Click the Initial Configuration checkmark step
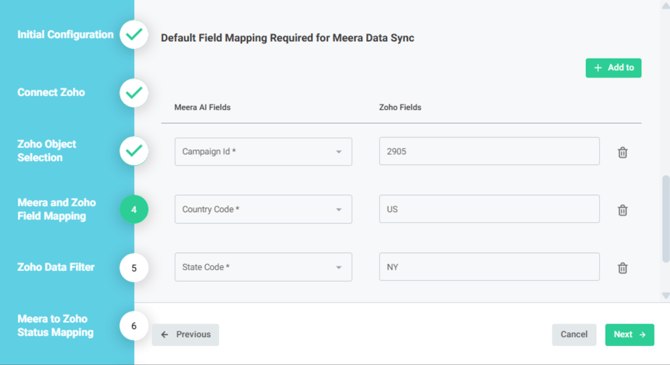This screenshot has width=670, height=365. click(134, 35)
